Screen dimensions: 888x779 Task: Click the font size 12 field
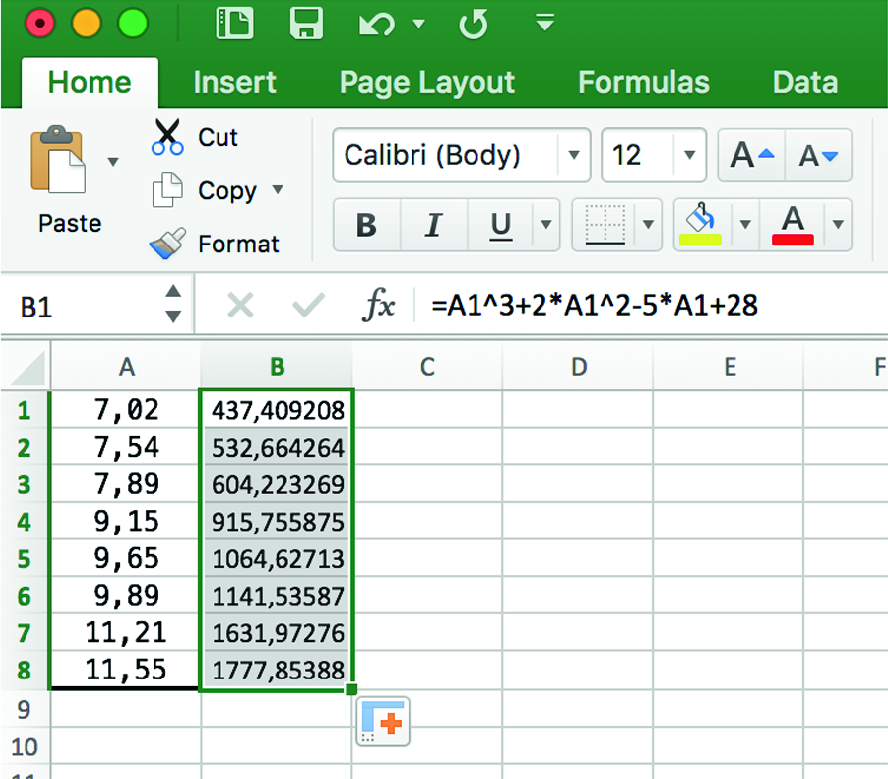(x=638, y=155)
